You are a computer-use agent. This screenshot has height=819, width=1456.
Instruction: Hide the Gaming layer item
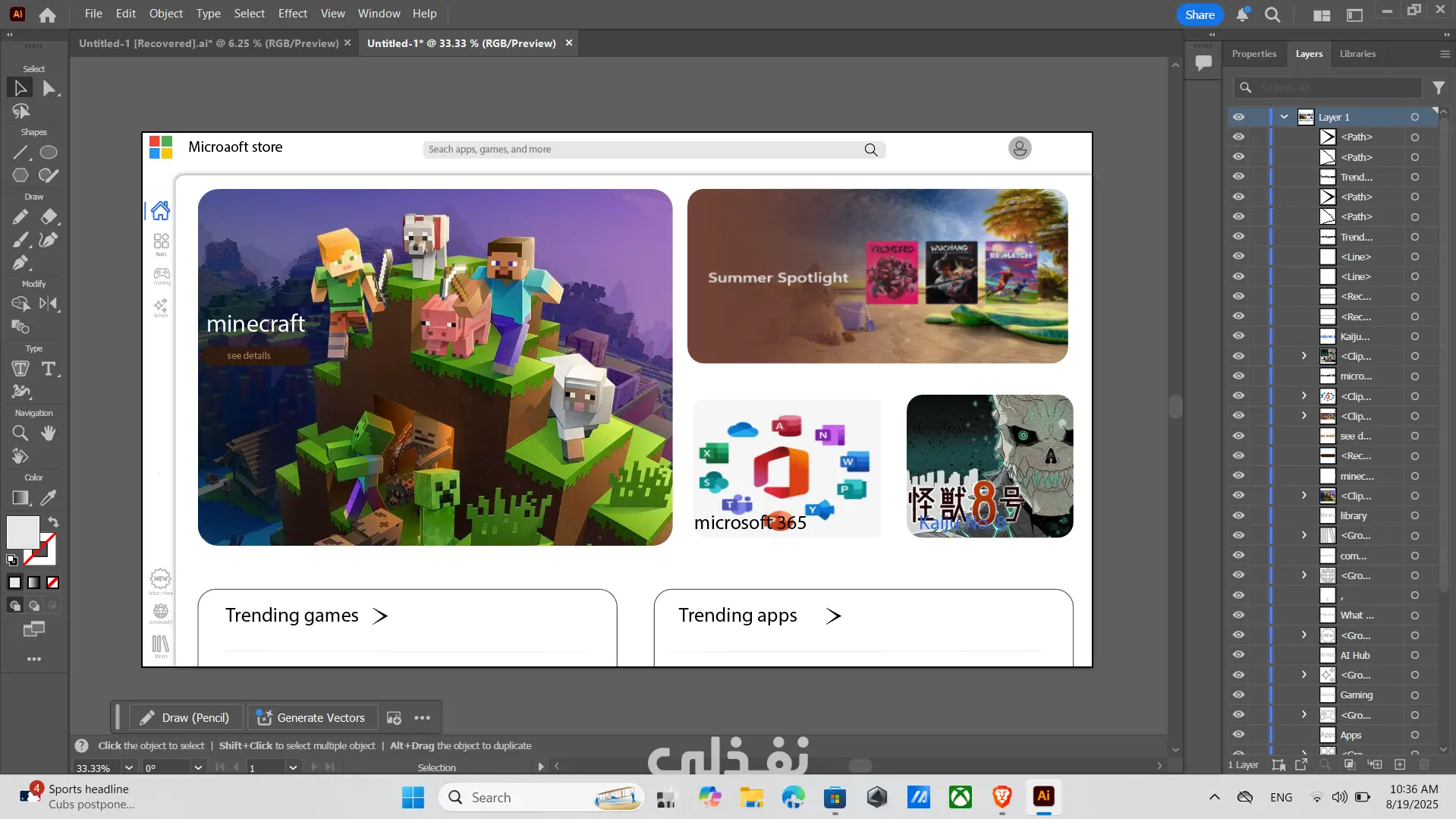click(1238, 695)
